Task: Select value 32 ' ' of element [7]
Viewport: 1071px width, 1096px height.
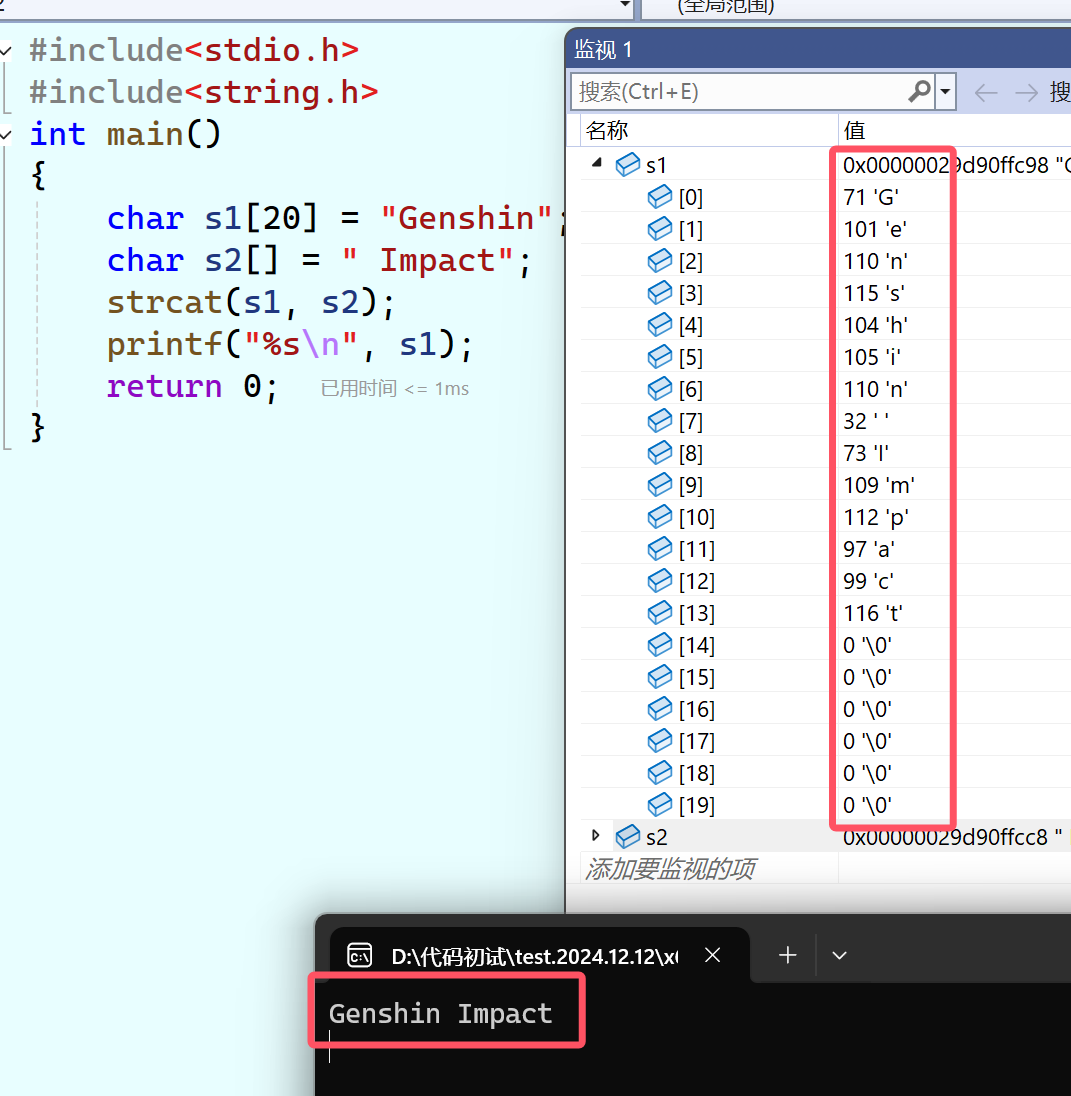Action: point(866,421)
